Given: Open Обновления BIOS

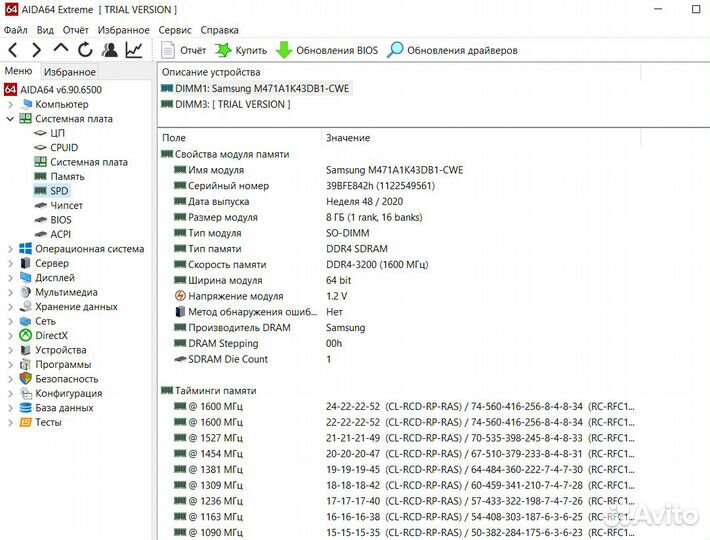Looking at the screenshot, I should [327, 50].
